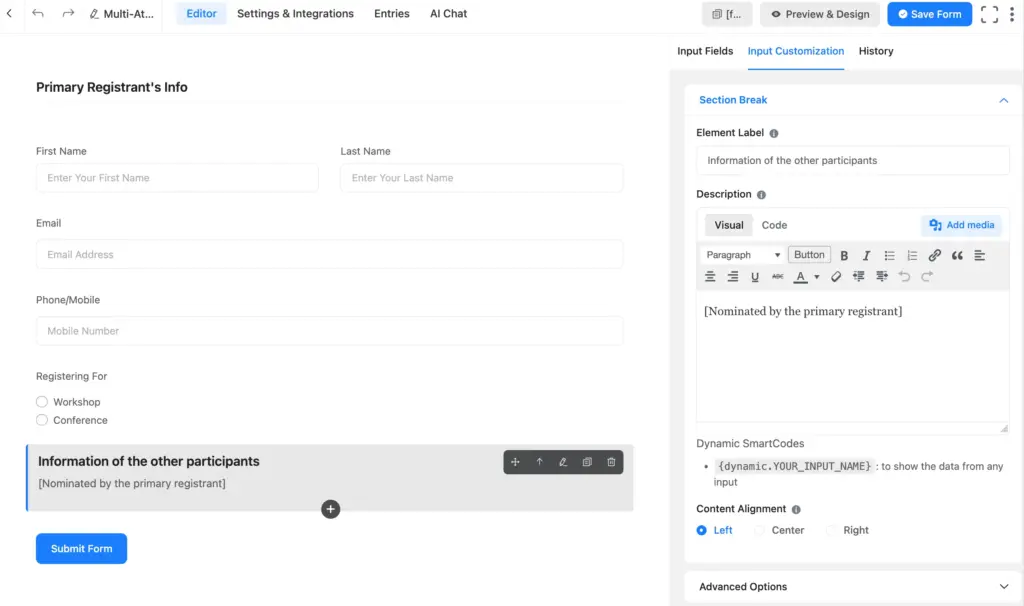Viewport: 1024px width, 606px height.
Task: Align text right in the editor
Action: (733, 277)
